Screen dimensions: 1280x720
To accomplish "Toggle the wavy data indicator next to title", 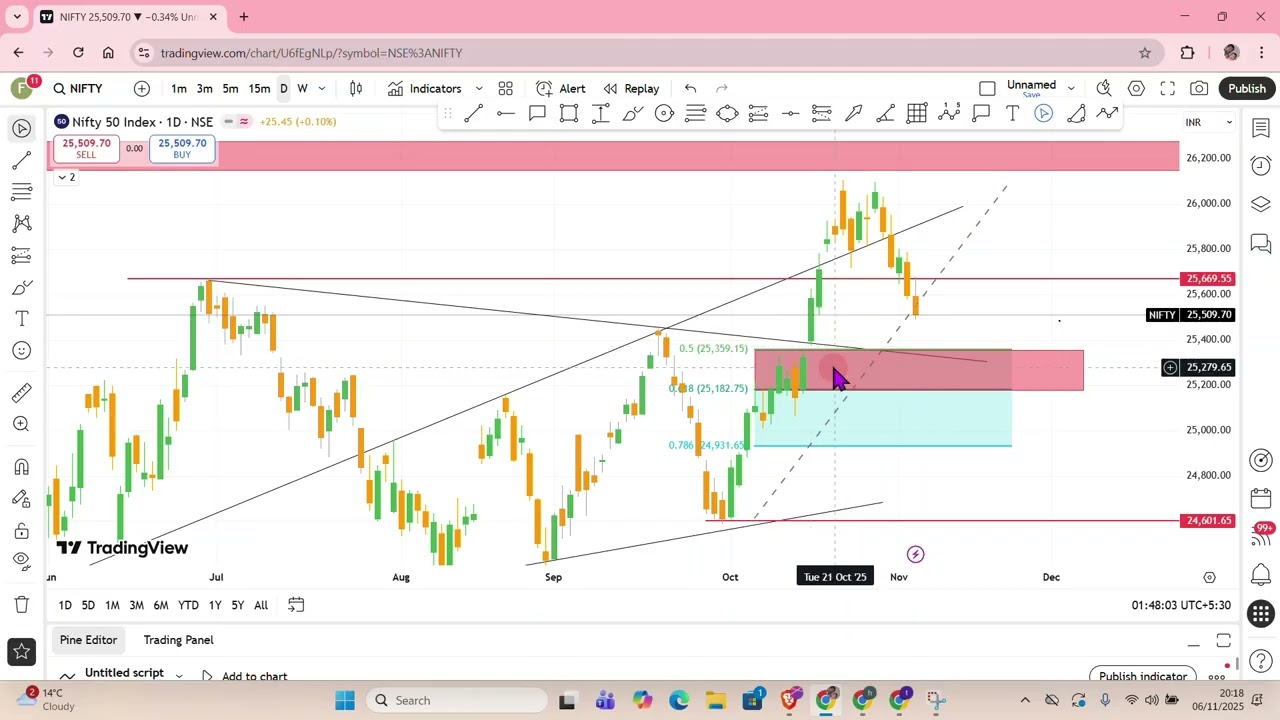I will click(244, 122).
